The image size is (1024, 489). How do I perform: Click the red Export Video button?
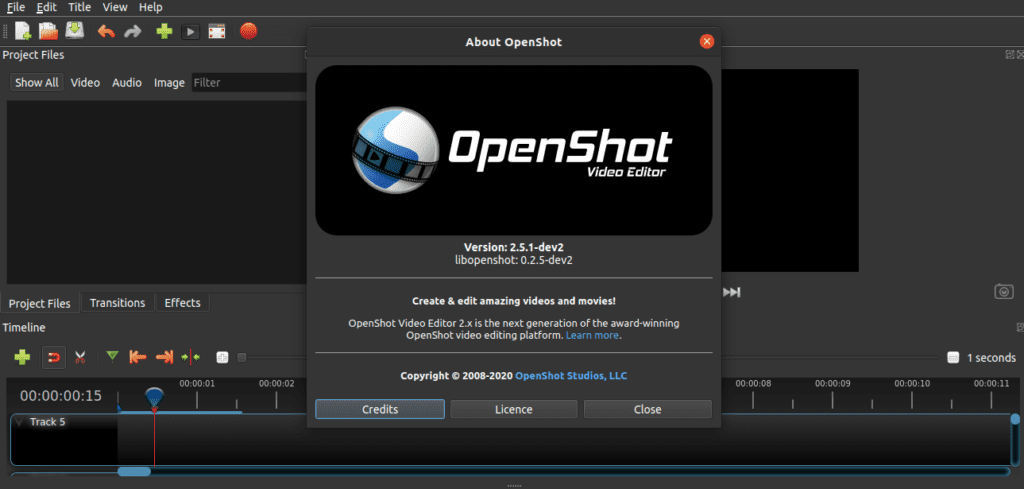tap(248, 31)
